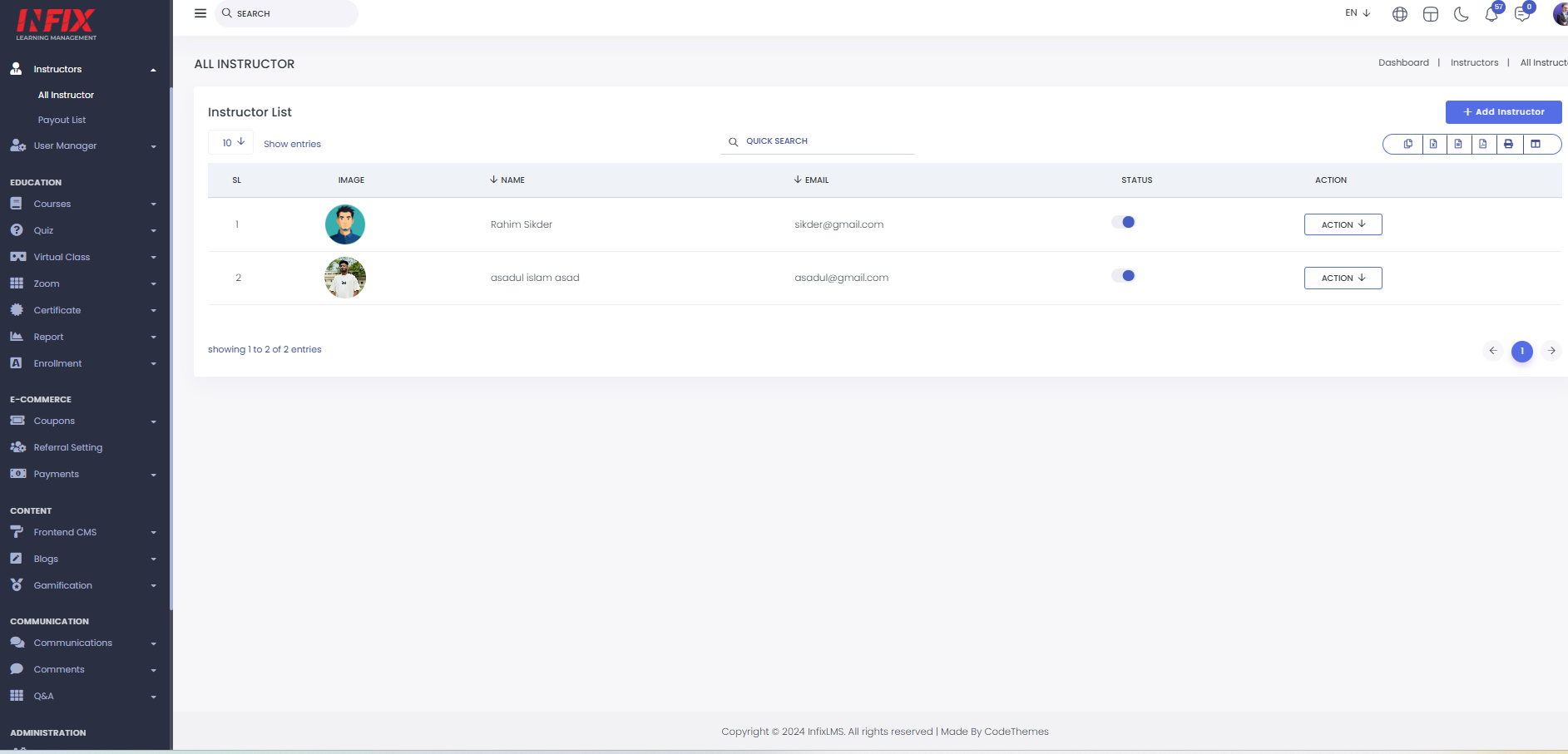The image size is (1568, 754).
Task: Open ACTION dropdown for Rahim Sikder
Action: point(1343,224)
